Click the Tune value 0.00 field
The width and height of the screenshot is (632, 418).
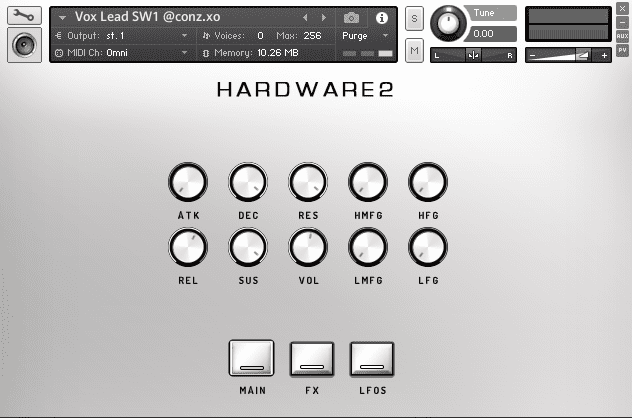click(x=492, y=34)
